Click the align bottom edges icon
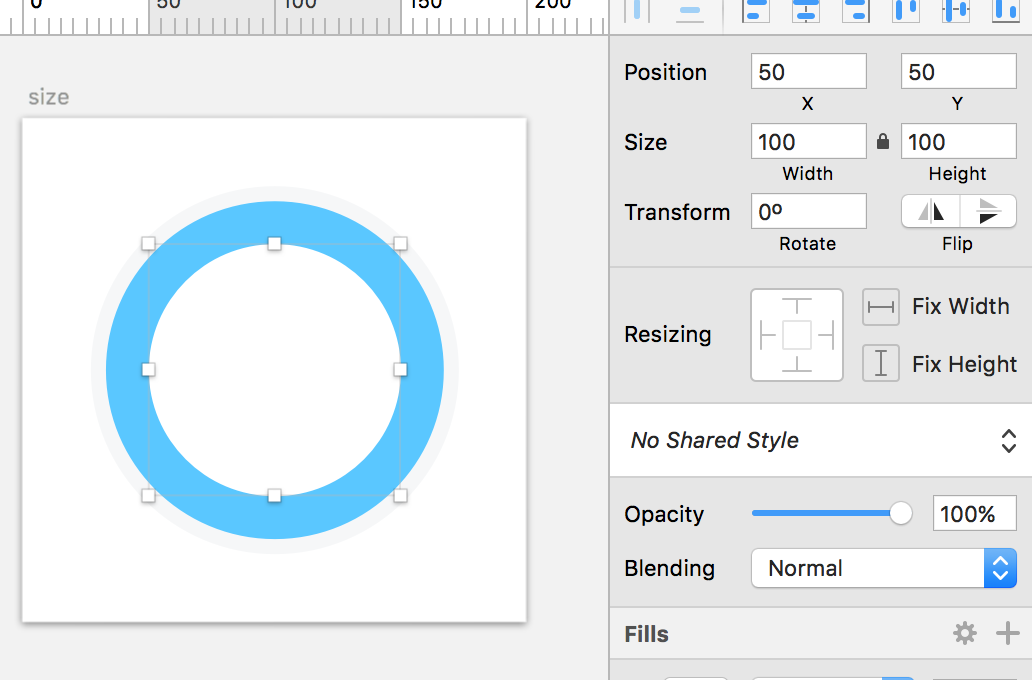 (x=1004, y=10)
